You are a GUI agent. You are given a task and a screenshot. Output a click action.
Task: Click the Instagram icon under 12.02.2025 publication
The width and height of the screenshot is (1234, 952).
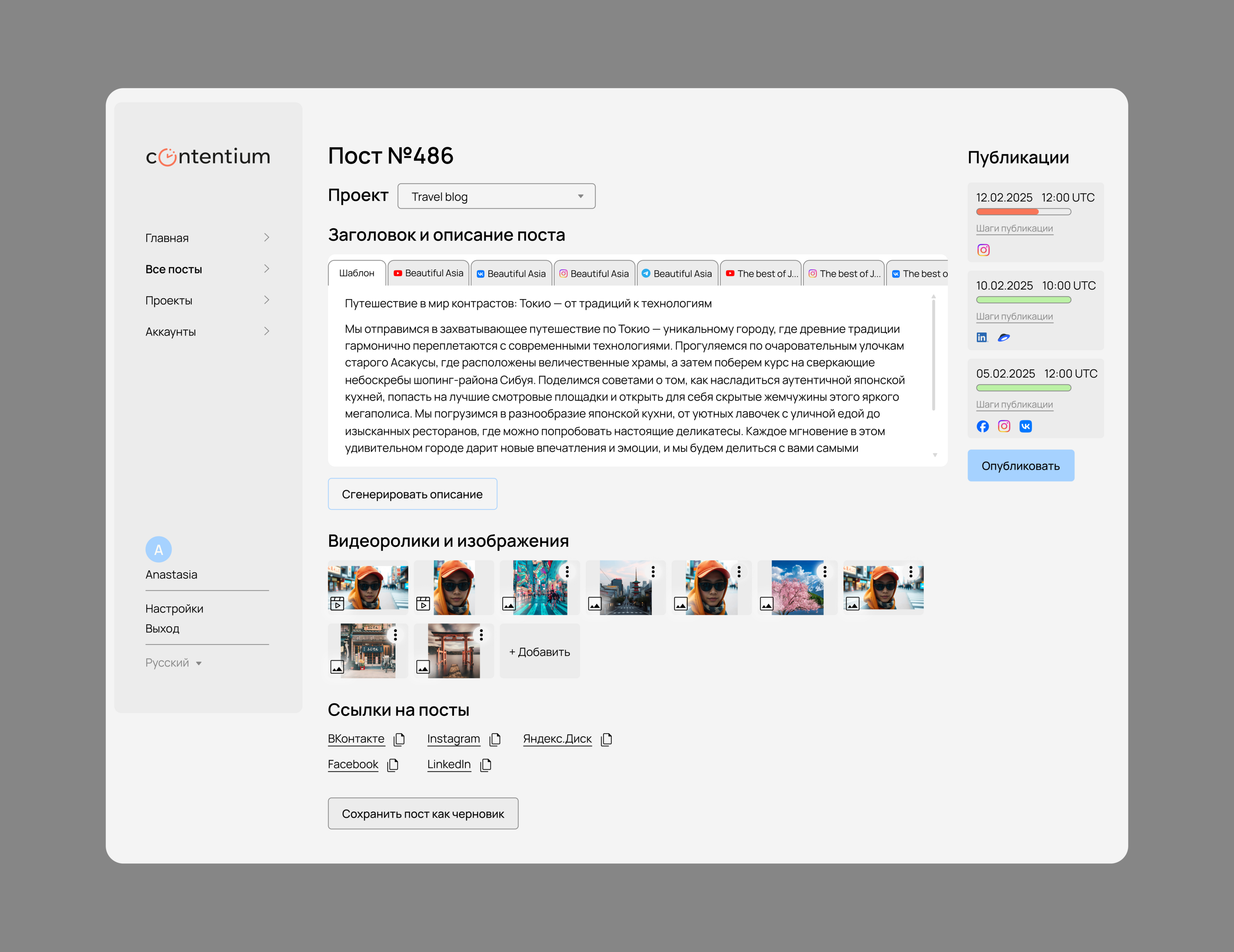[x=983, y=250]
